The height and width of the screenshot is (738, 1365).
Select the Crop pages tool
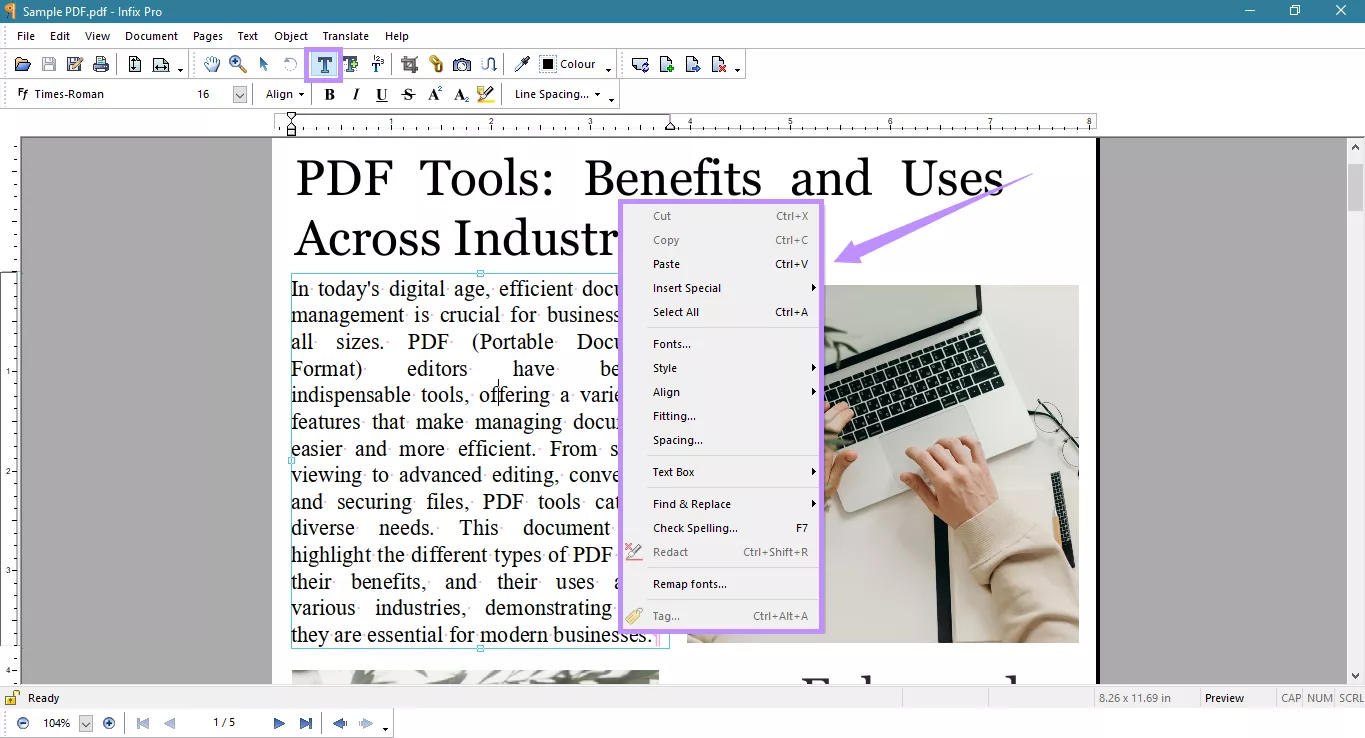coord(409,64)
